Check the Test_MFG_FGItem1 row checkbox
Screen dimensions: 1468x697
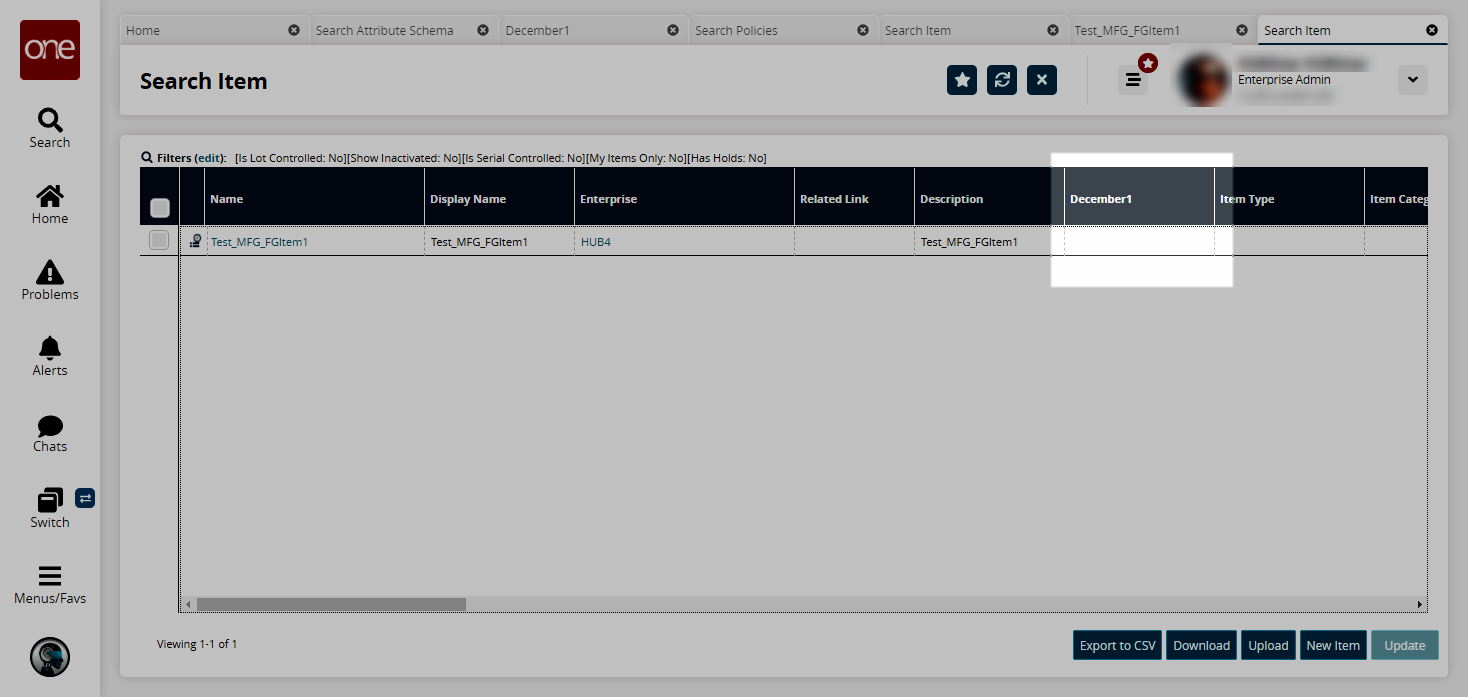click(159, 240)
